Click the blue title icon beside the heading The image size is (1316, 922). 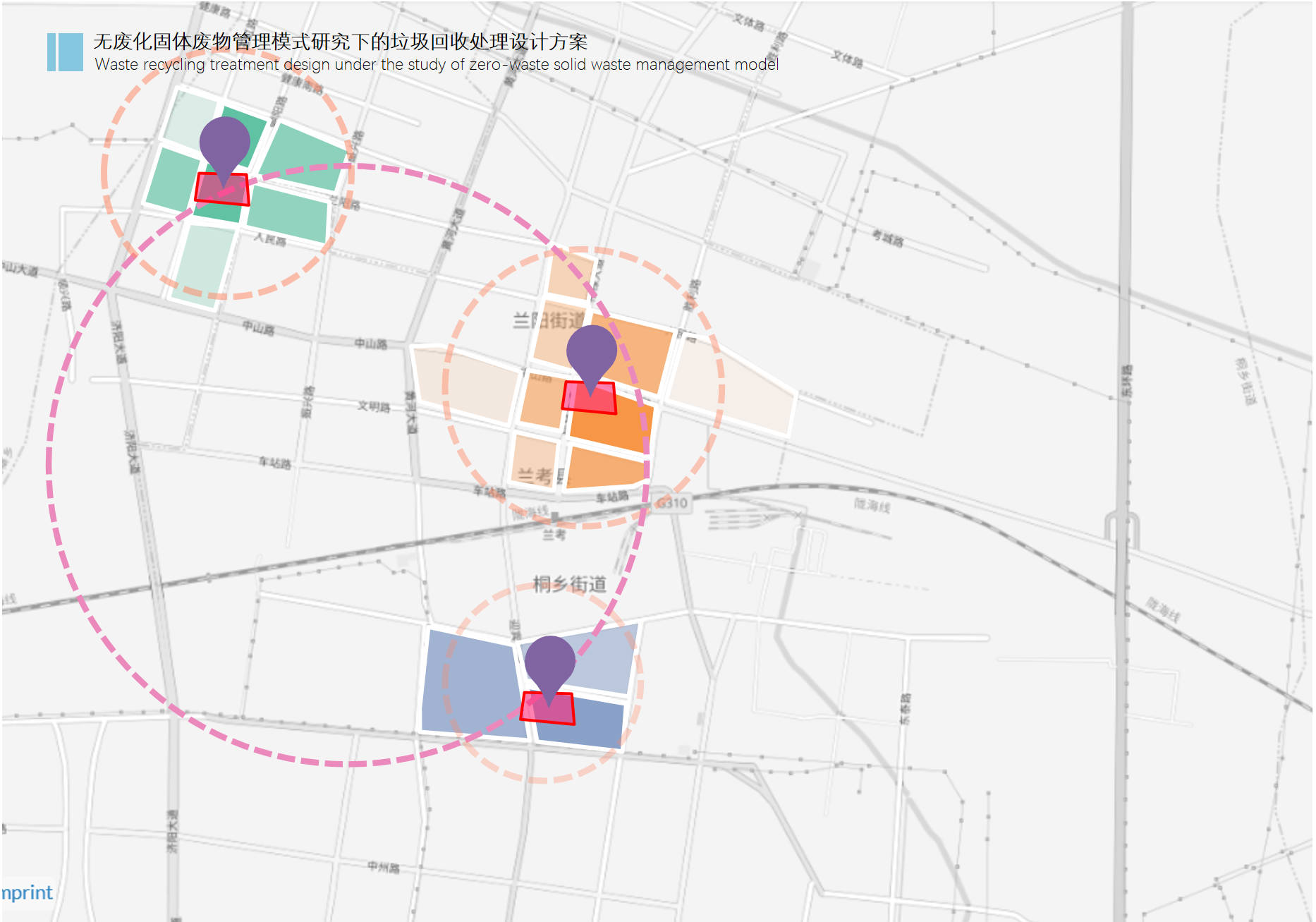(x=65, y=52)
